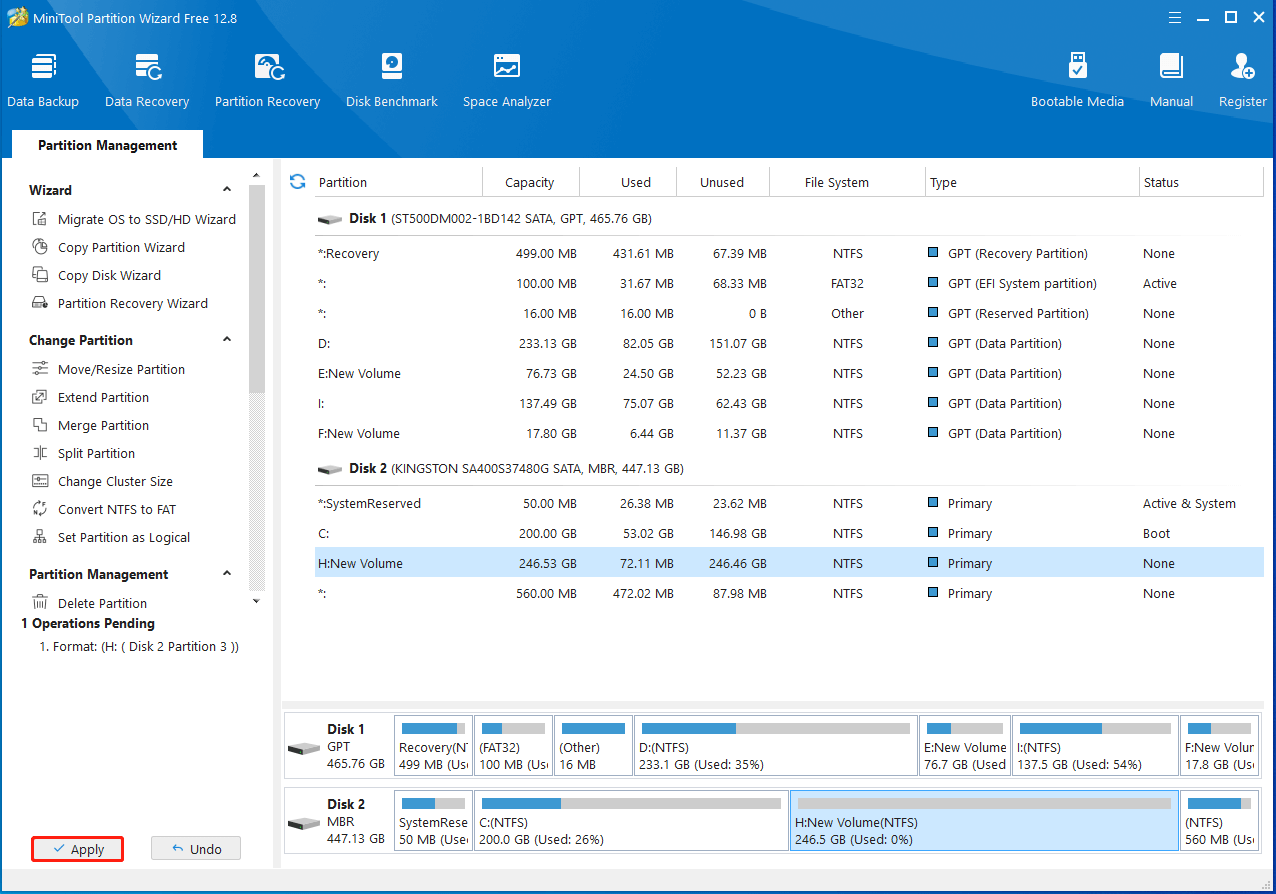
Task: Select D:(NTFS) block in disk map
Action: tap(775, 745)
